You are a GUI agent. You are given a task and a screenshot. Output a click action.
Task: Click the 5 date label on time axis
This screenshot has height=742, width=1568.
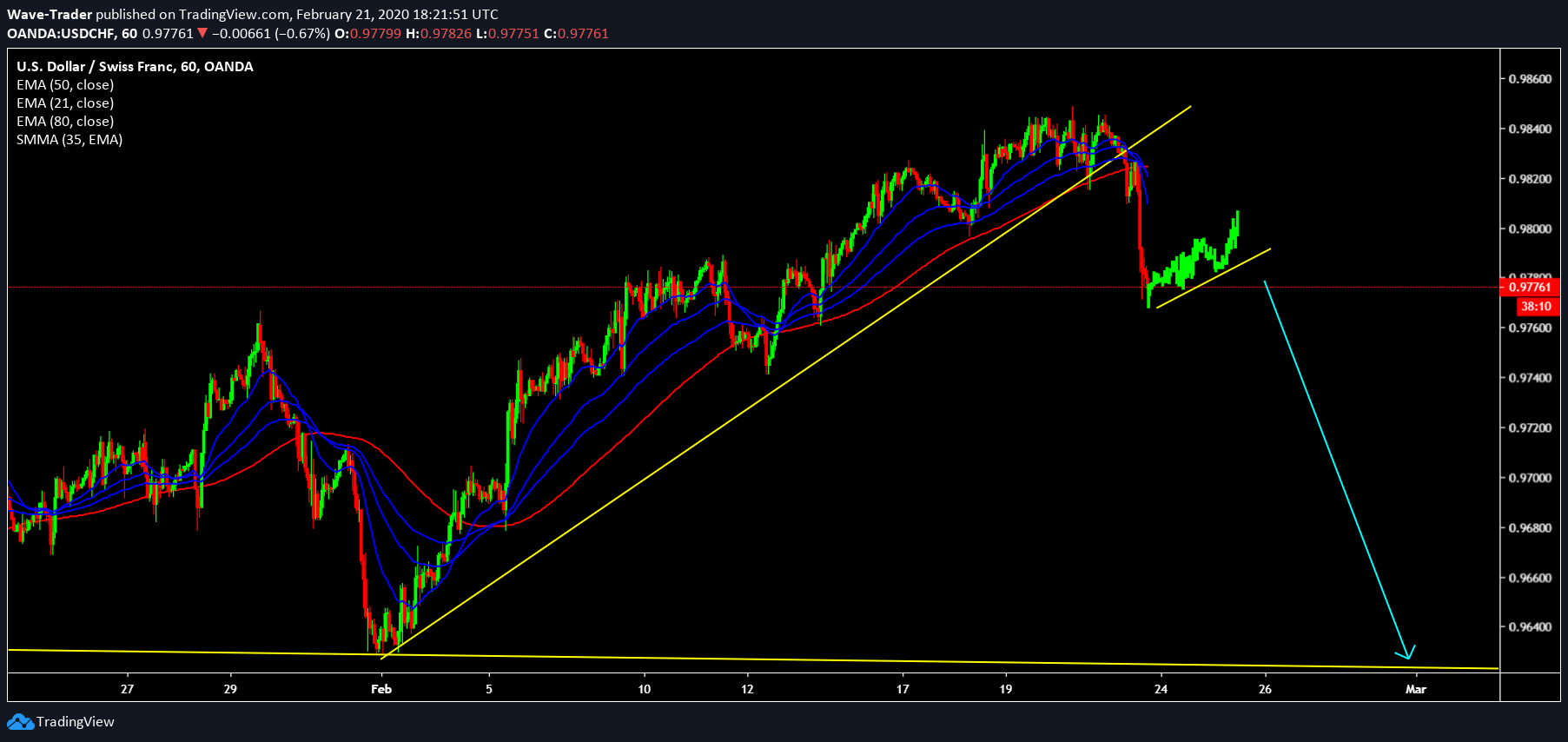[489, 689]
